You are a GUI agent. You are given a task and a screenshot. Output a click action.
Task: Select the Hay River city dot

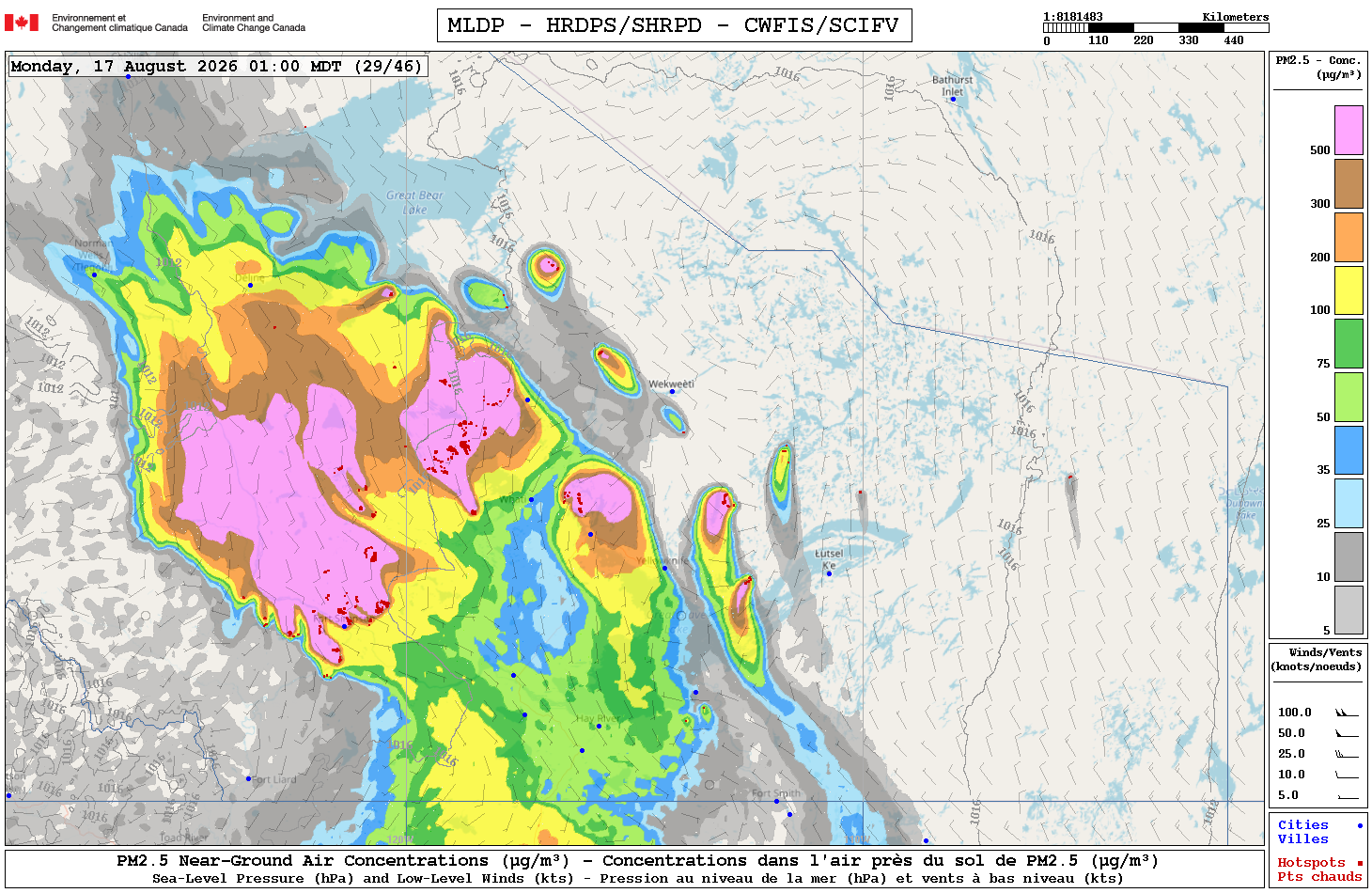[599, 726]
